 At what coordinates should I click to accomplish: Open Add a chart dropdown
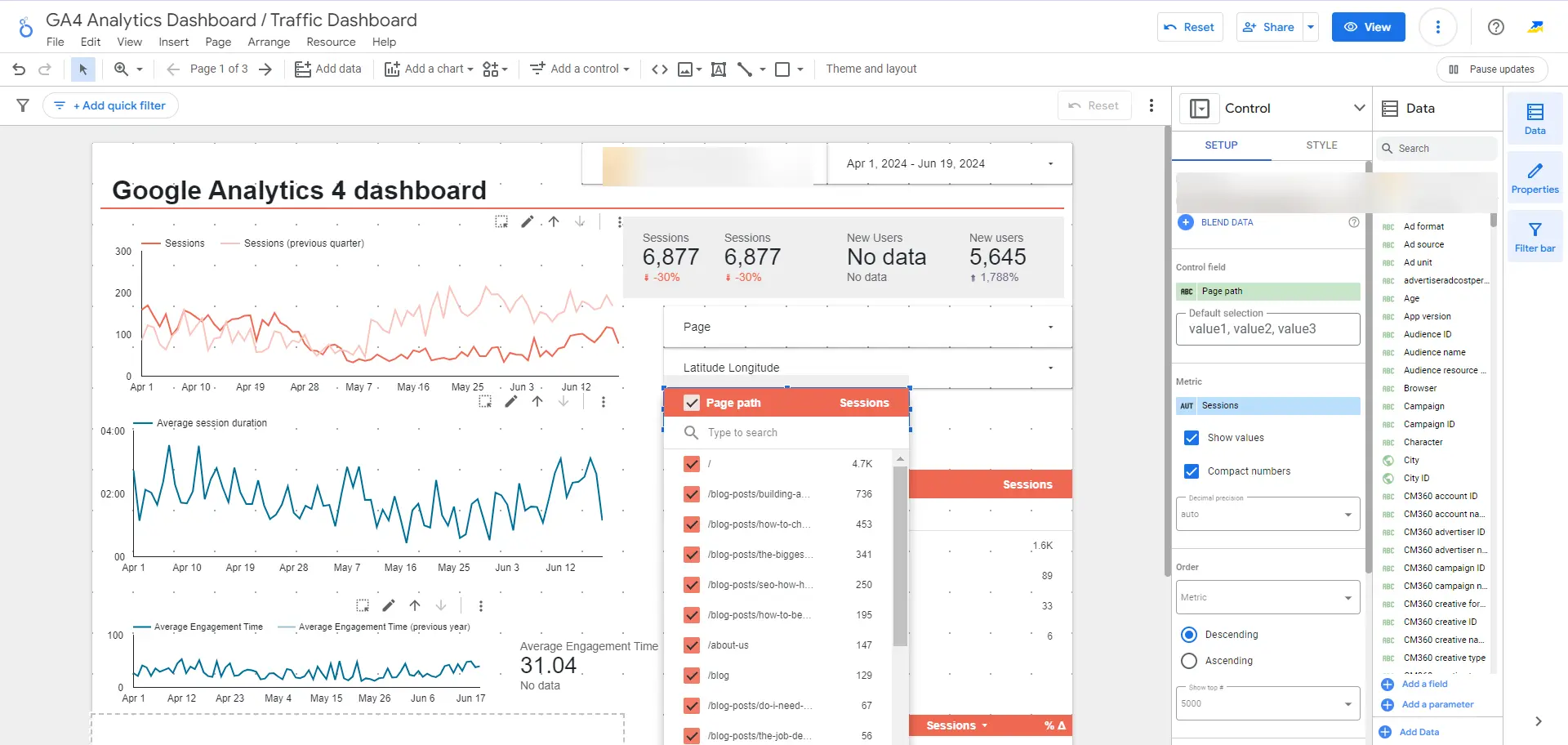click(x=429, y=69)
